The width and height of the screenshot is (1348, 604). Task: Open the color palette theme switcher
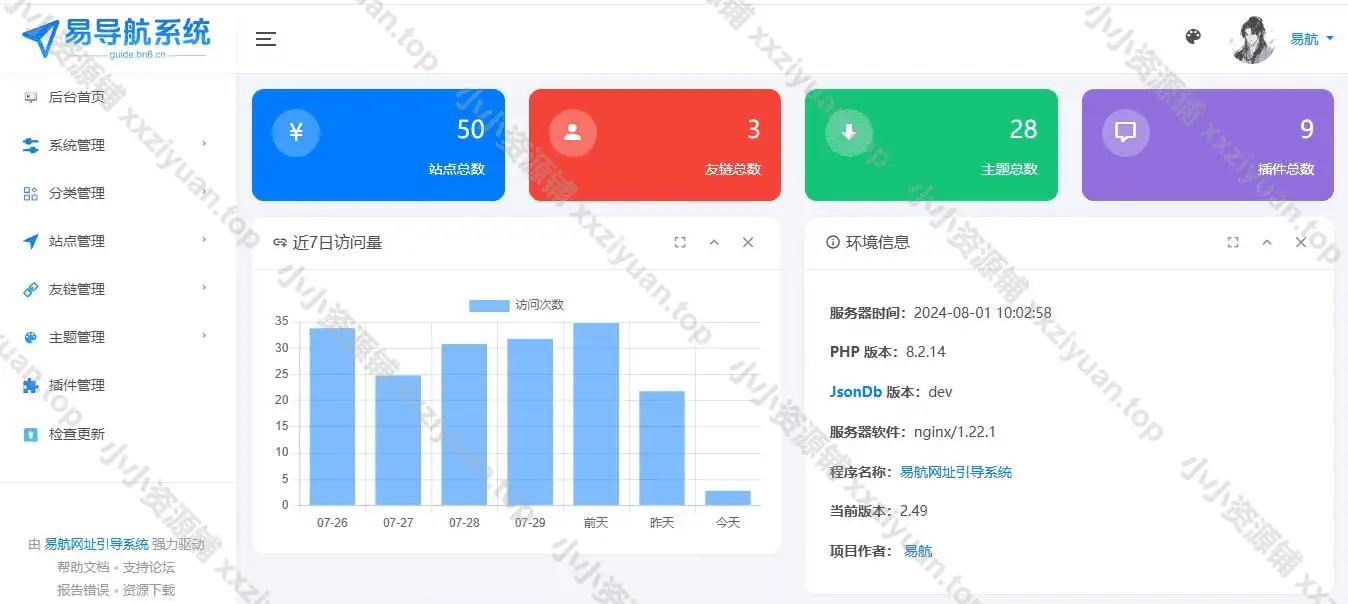tap(1192, 37)
